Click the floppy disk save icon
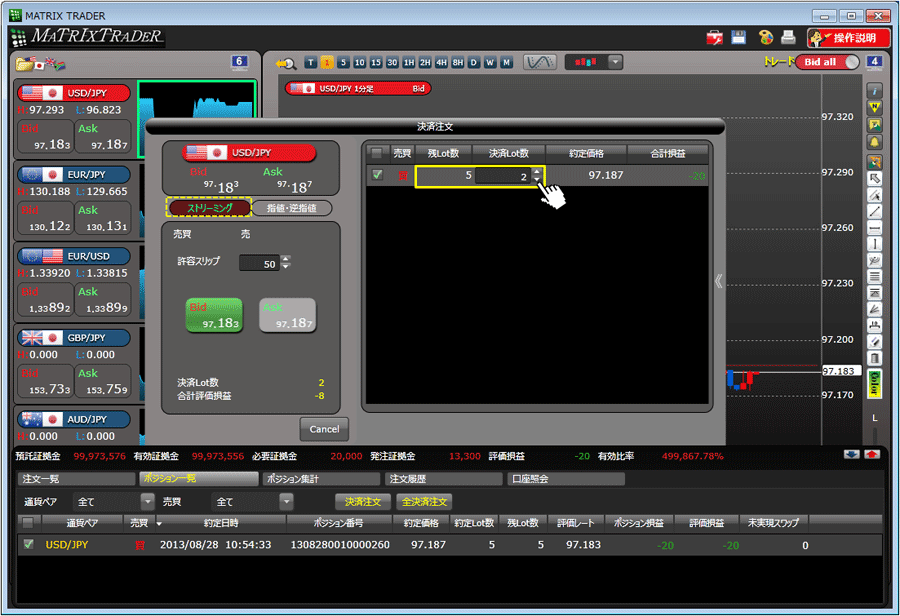 [x=739, y=38]
